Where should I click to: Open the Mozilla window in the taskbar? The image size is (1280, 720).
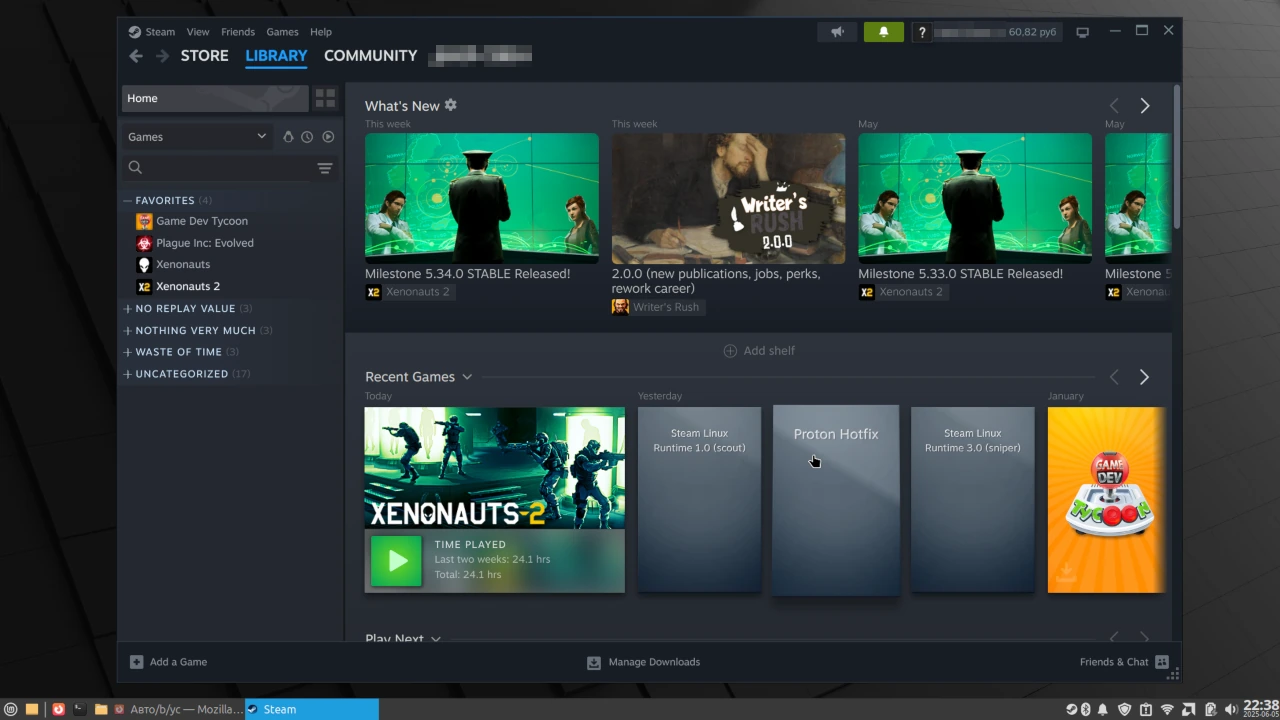pyautogui.click(x=178, y=709)
